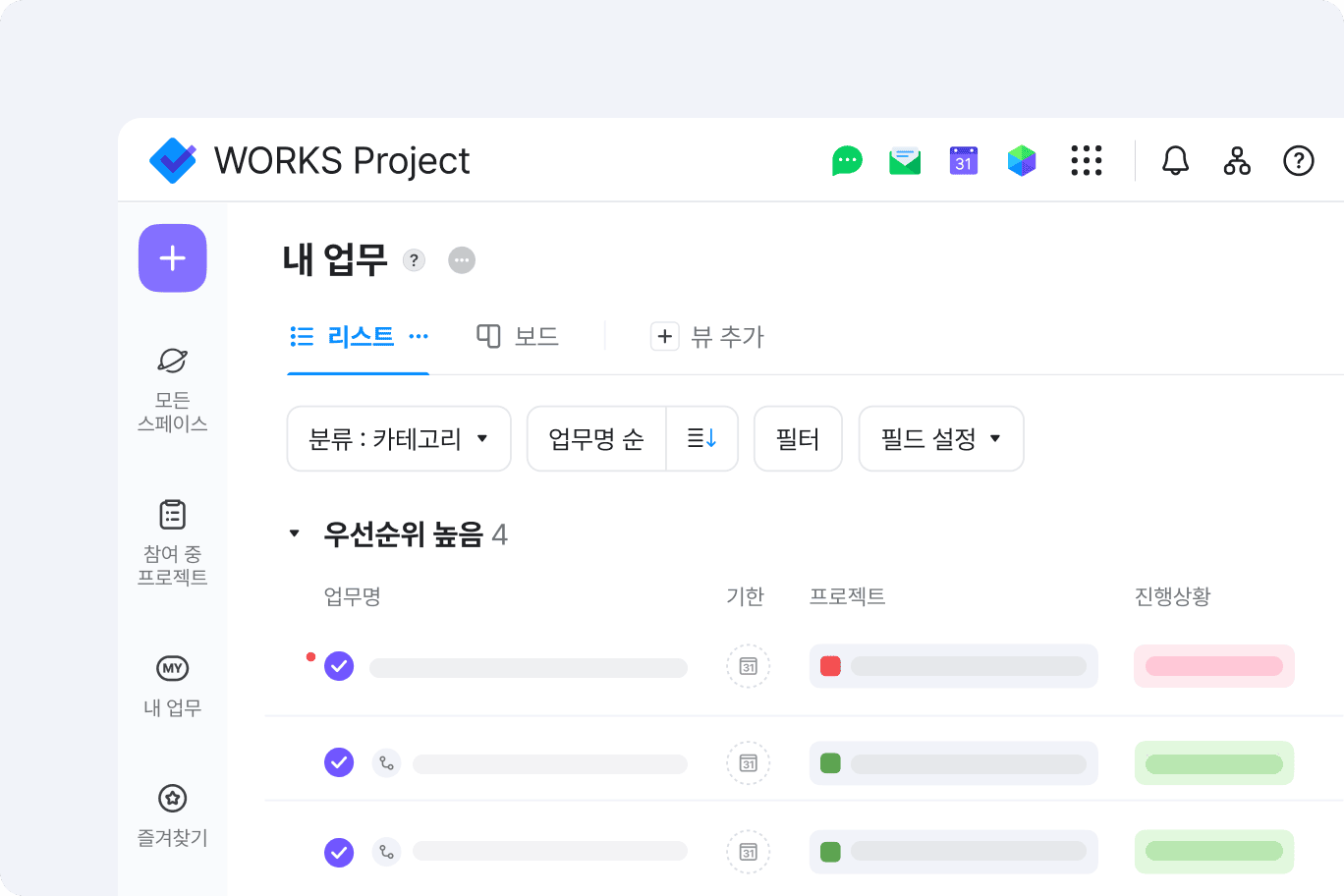The height and width of the screenshot is (896, 1344).
Task: Select the 리스트 view tab
Action: point(344,337)
